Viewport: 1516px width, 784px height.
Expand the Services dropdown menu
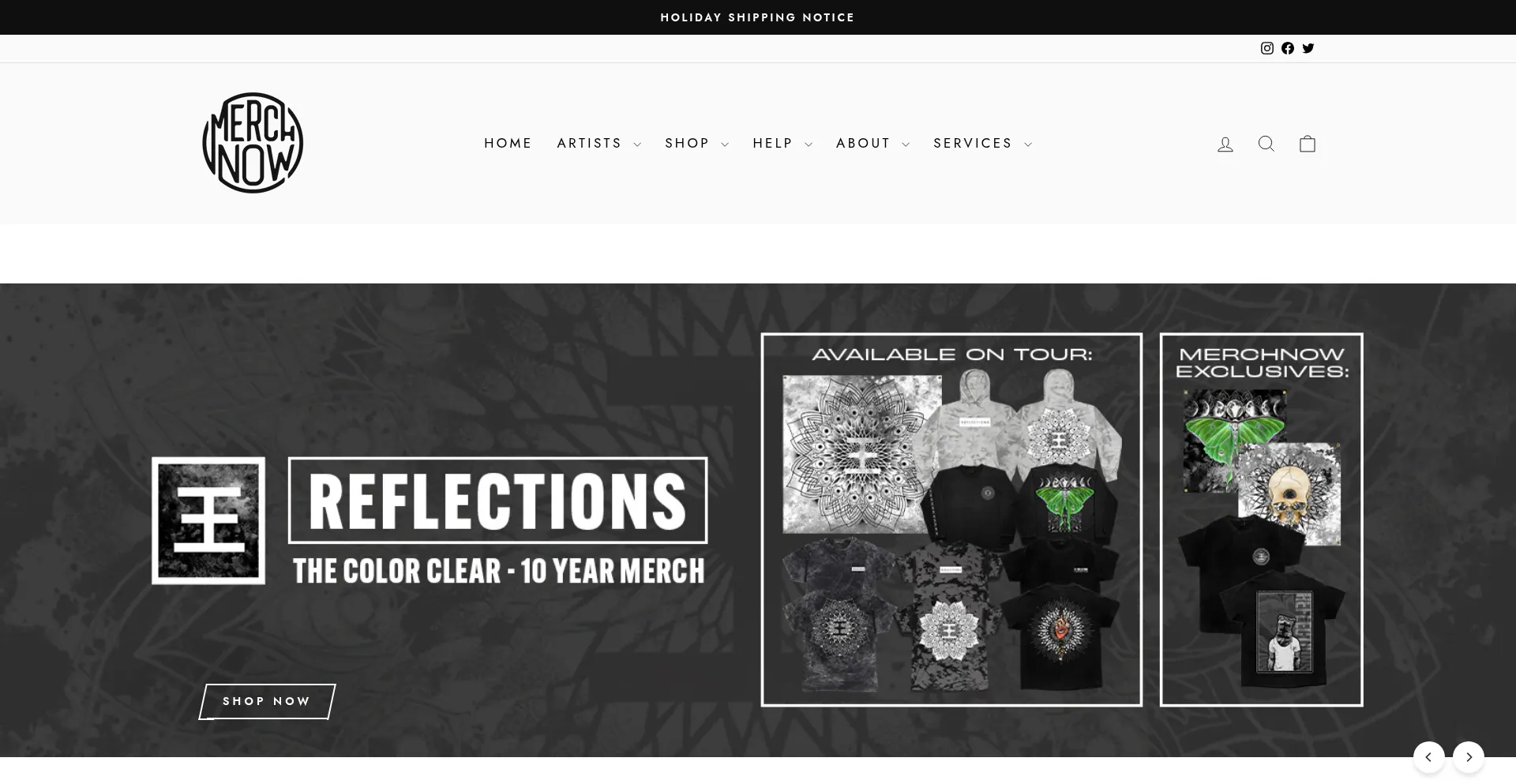tap(982, 144)
